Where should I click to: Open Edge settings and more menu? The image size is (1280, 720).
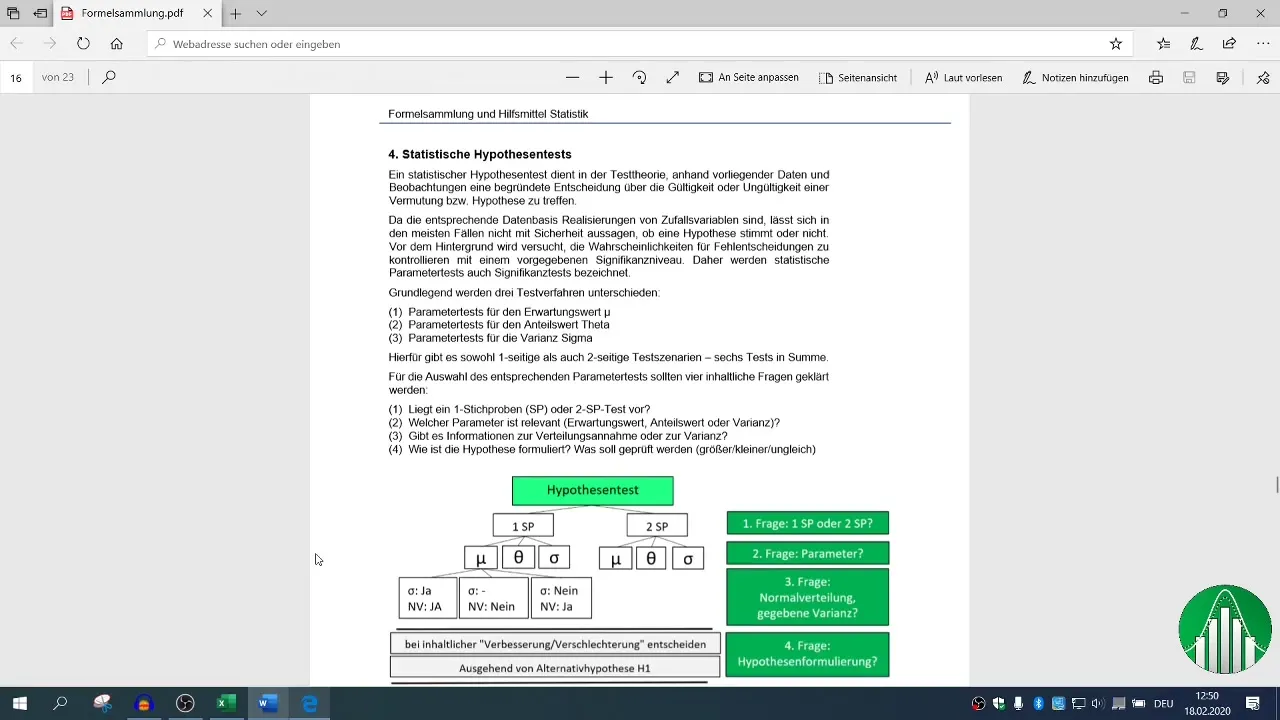[1262, 44]
